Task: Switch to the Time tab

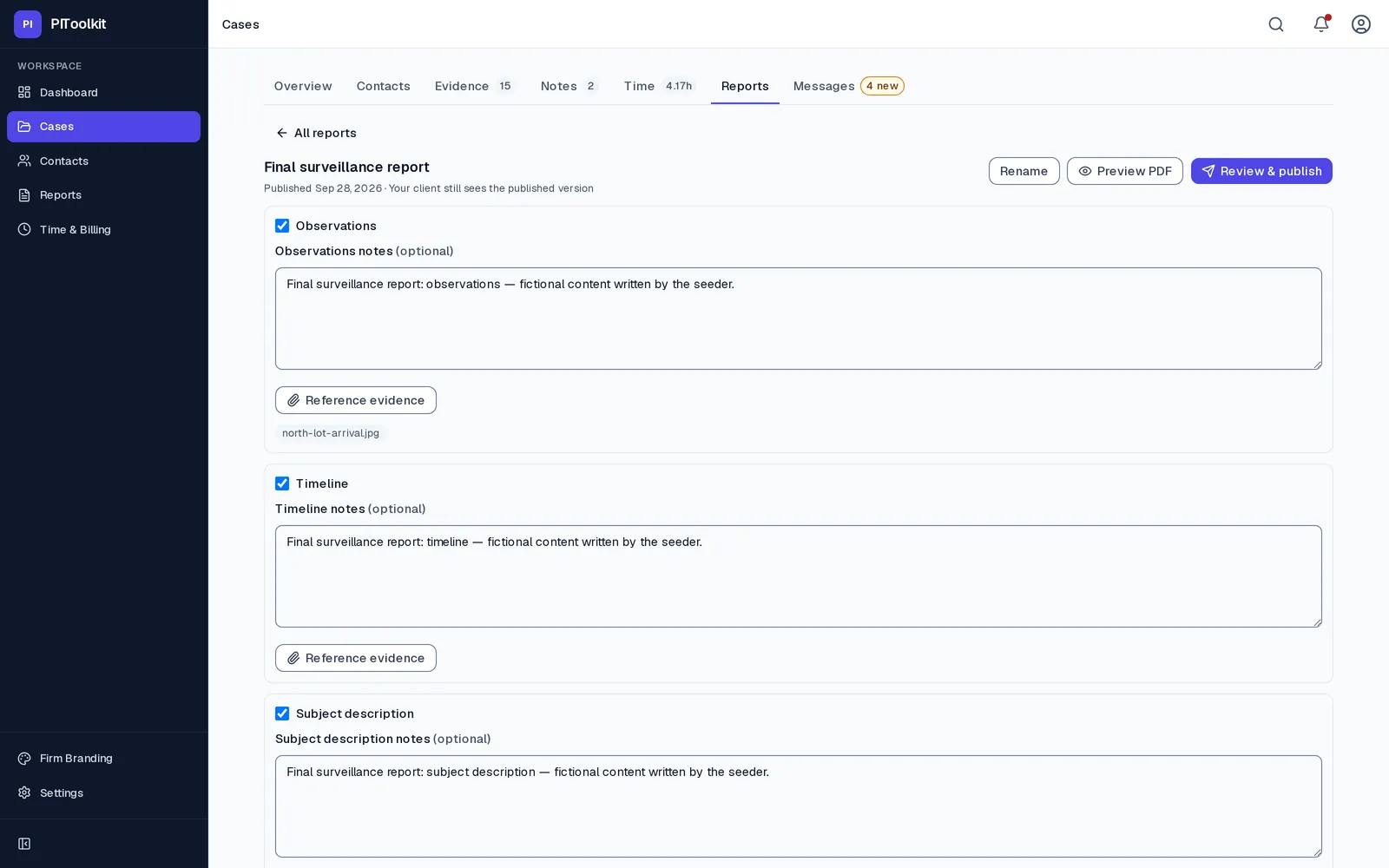Action: [659, 86]
